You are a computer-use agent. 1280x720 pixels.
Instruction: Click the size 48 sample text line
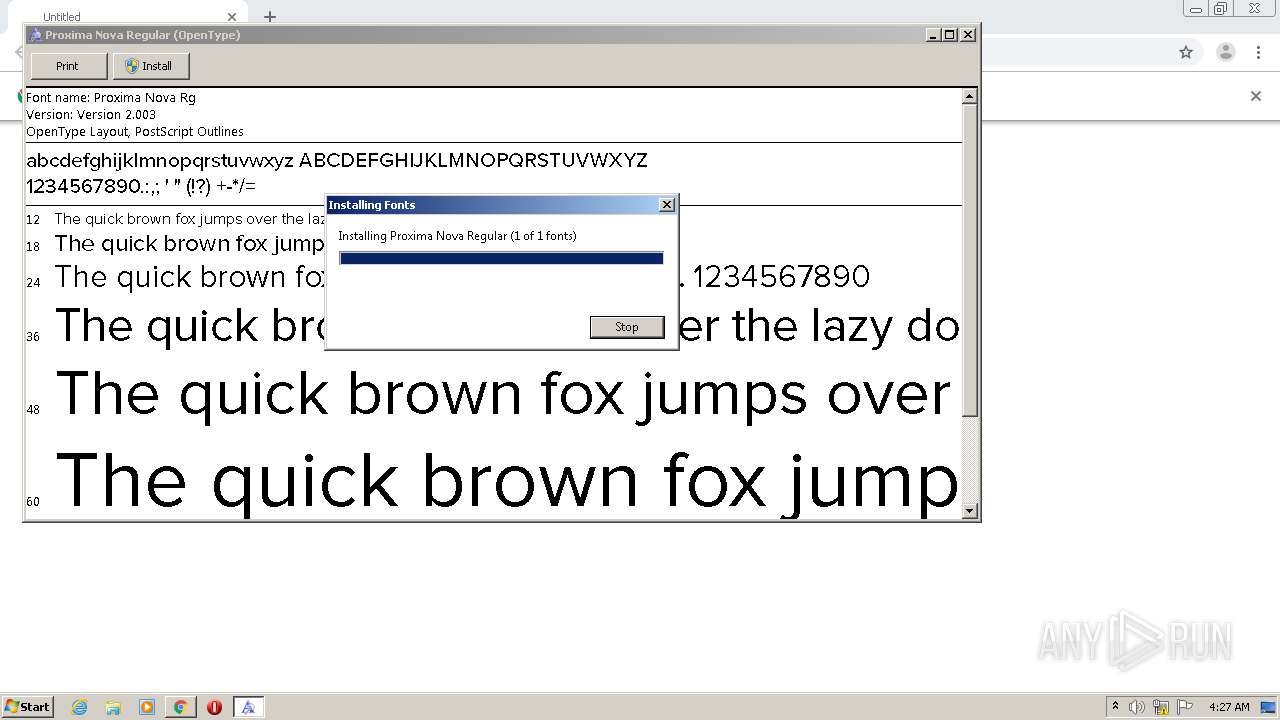coord(504,394)
